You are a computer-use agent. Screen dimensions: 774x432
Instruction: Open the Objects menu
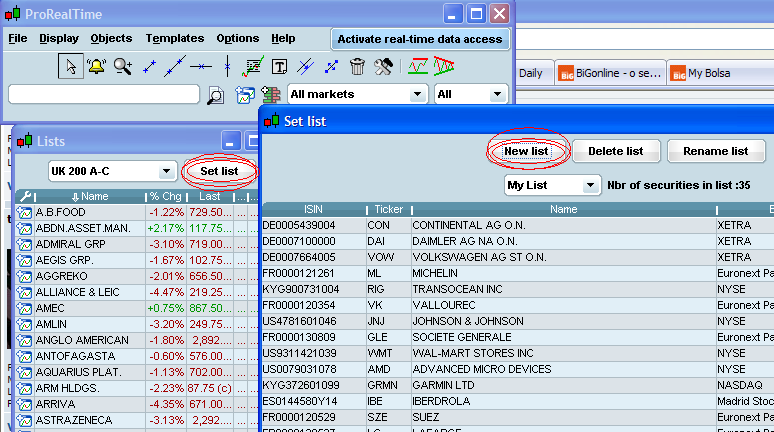pyautogui.click(x=111, y=39)
